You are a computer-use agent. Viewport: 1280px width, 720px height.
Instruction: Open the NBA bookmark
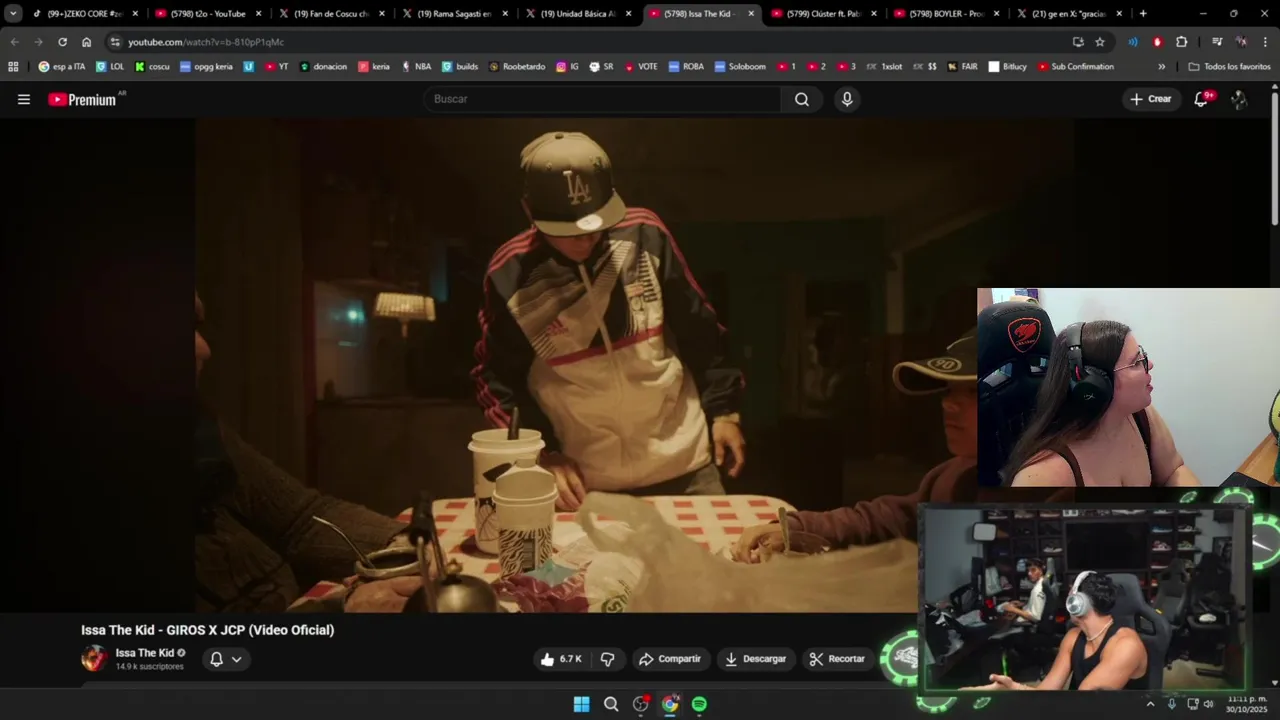pyautogui.click(x=416, y=67)
